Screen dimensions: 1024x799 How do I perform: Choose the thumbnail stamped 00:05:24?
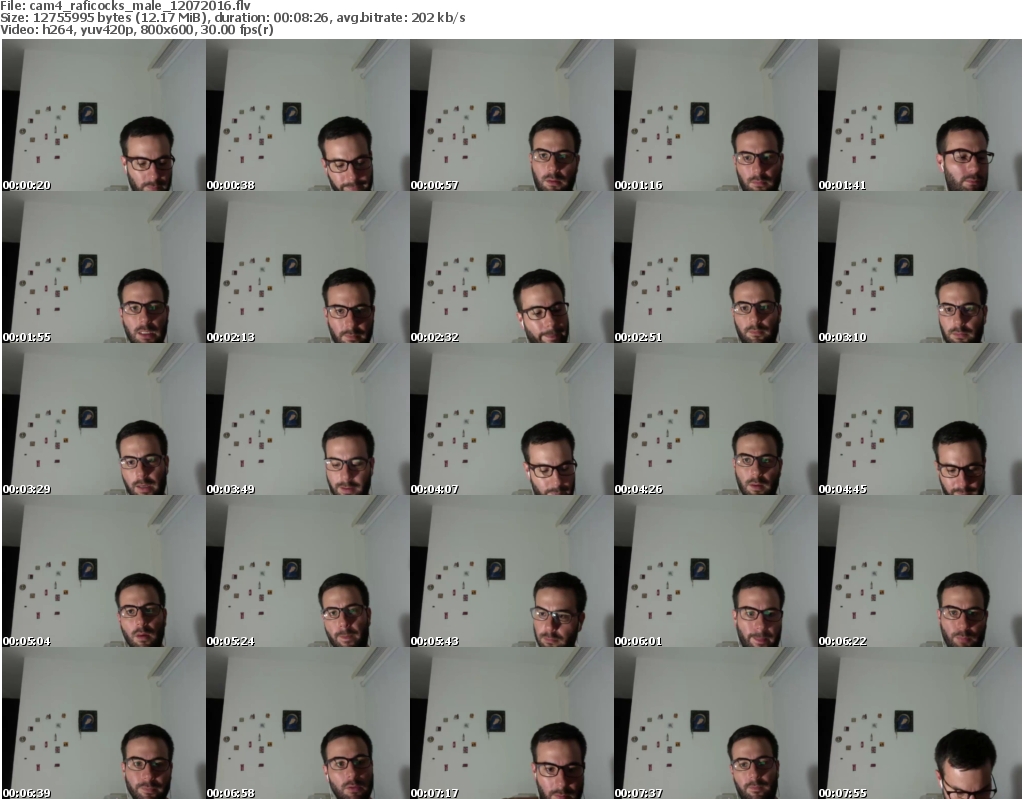tap(308, 571)
